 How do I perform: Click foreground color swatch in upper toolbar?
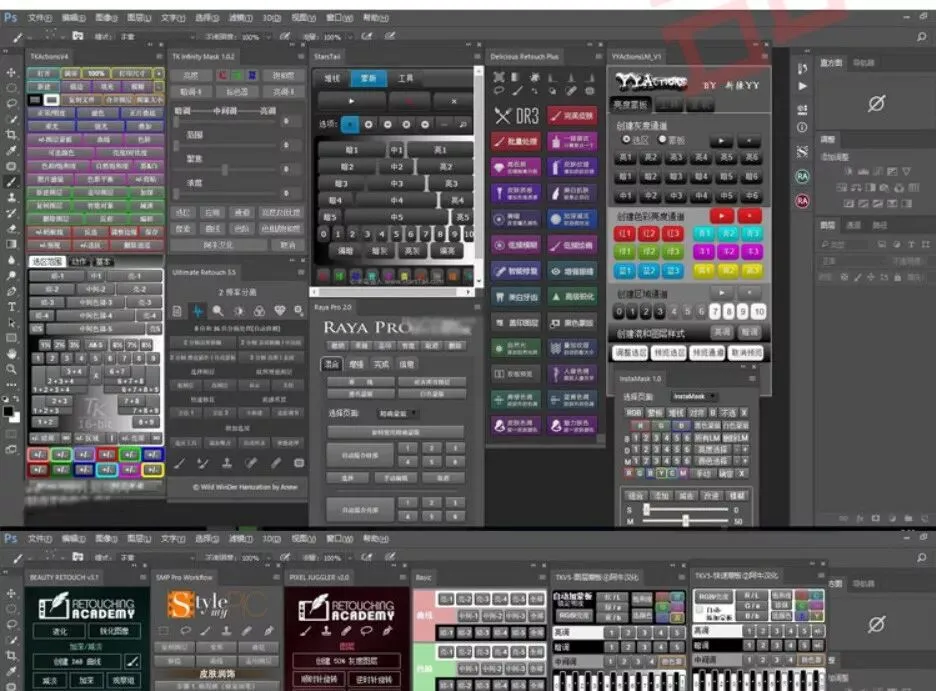8,411
